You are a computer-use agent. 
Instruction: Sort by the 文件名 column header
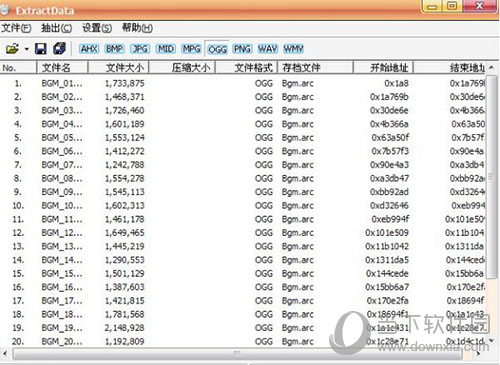point(62,68)
